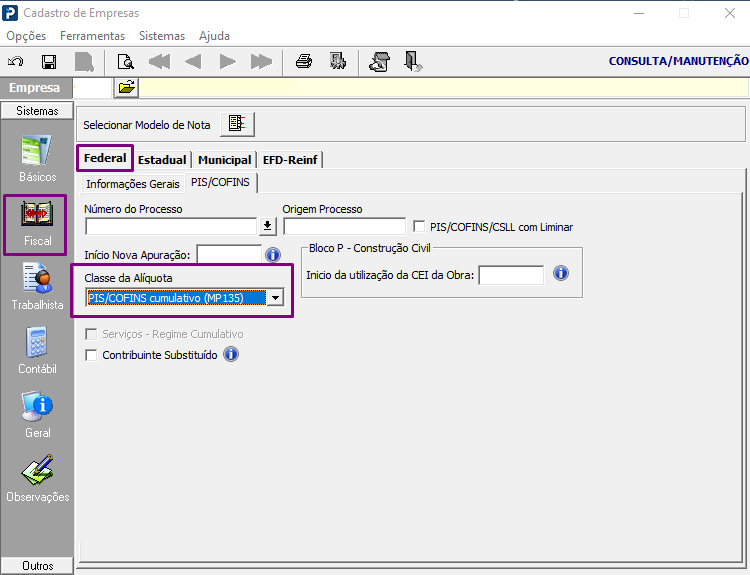The width and height of the screenshot is (750, 575).
Task: Expand the Classe da Alíquota dropdown
Action: pos(275,298)
